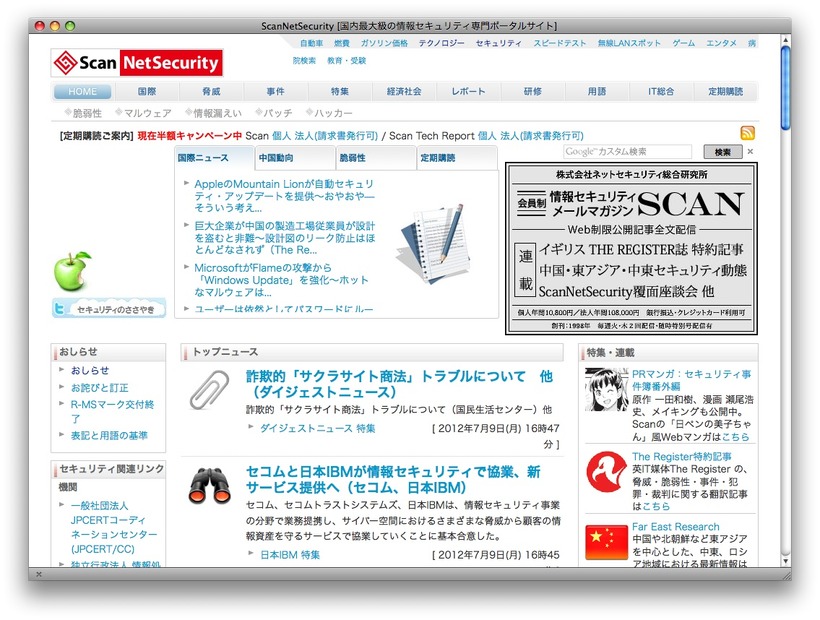Open the 事件 navigation item
The height and width of the screenshot is (620, 820).
[276, 91]
